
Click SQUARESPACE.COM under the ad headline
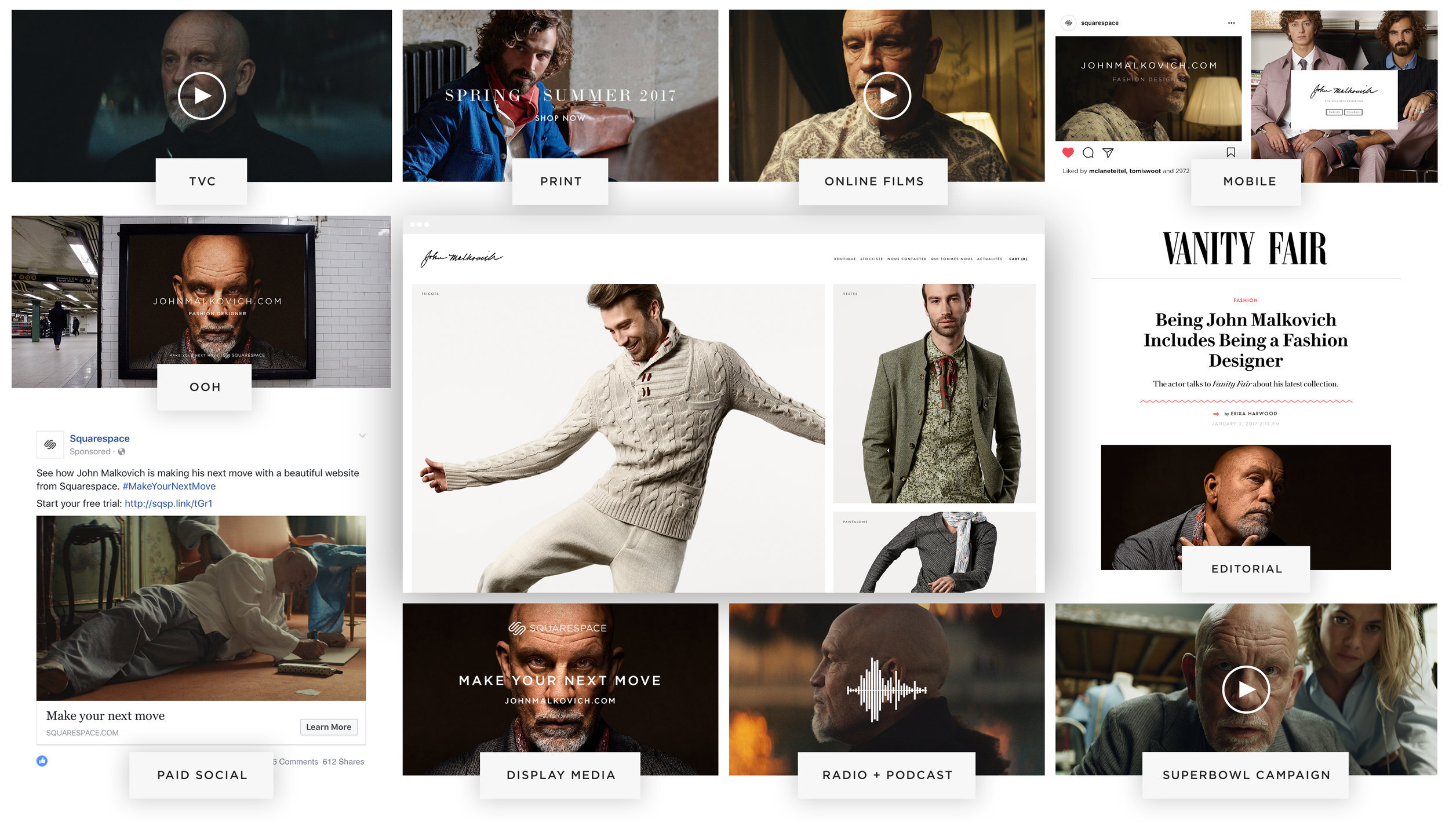[82, 733]
